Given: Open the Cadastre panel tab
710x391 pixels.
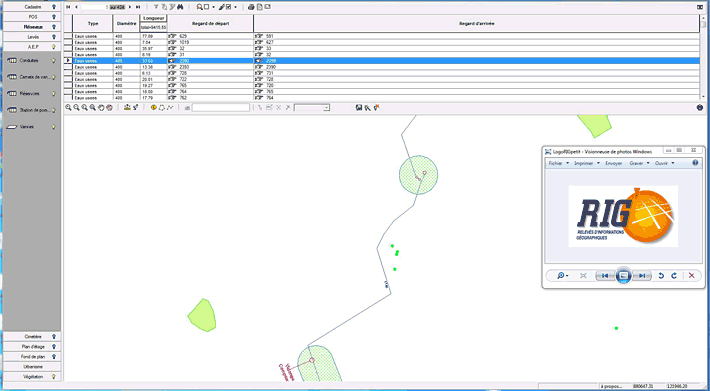Looking at the screenshot, I should (31, 7).
